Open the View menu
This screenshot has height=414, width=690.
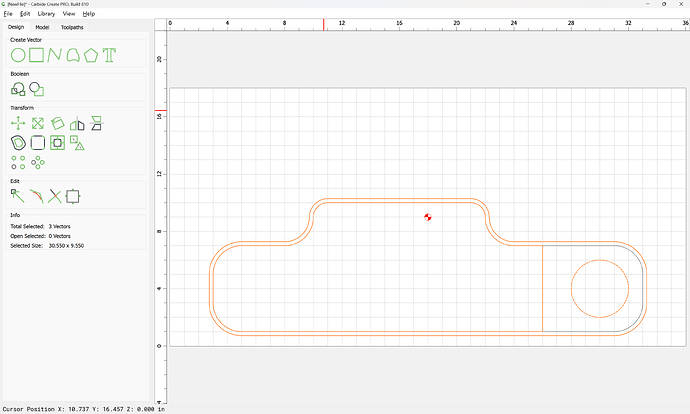[x=69, y=14]
